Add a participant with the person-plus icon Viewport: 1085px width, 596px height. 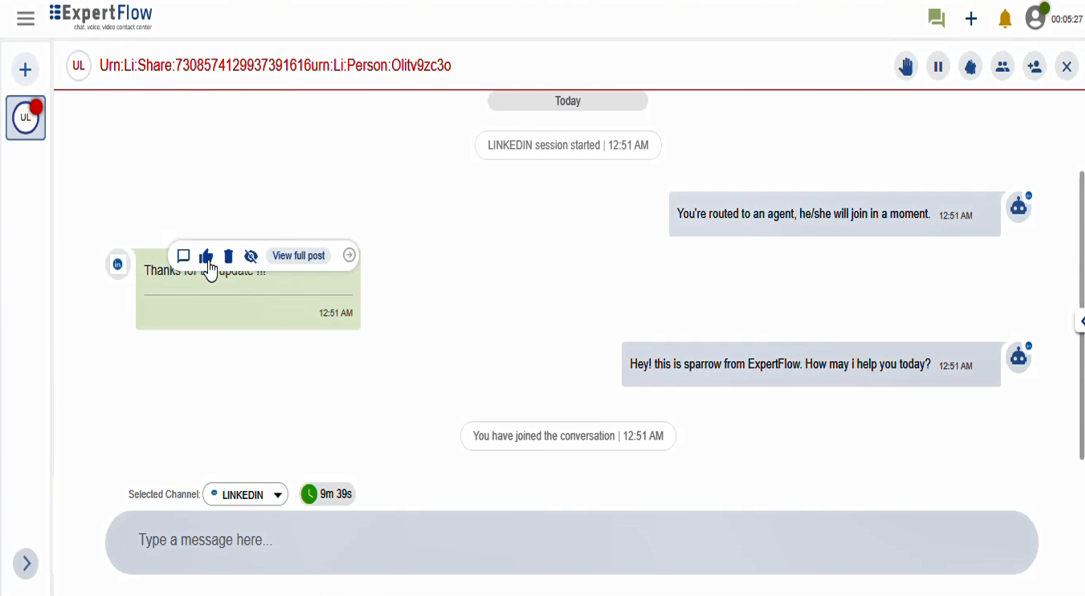[1034, 66]
